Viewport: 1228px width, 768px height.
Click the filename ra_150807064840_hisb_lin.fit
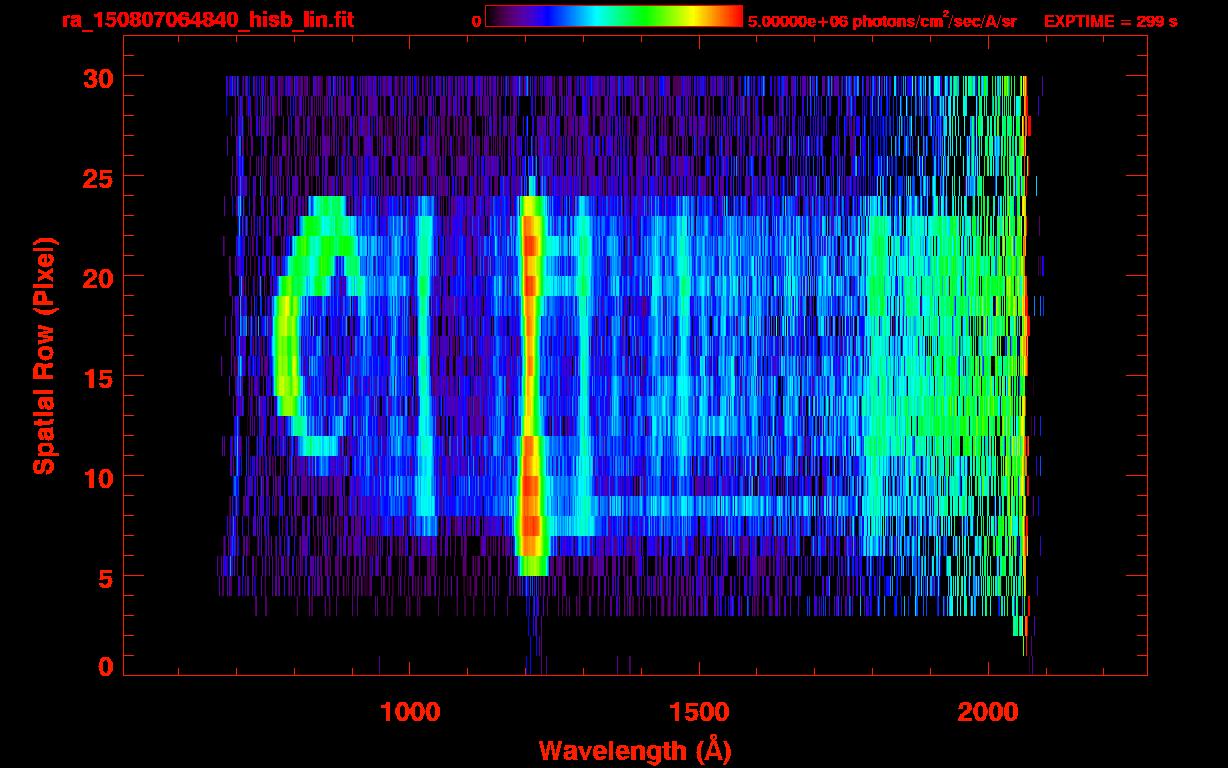(207, 20)
